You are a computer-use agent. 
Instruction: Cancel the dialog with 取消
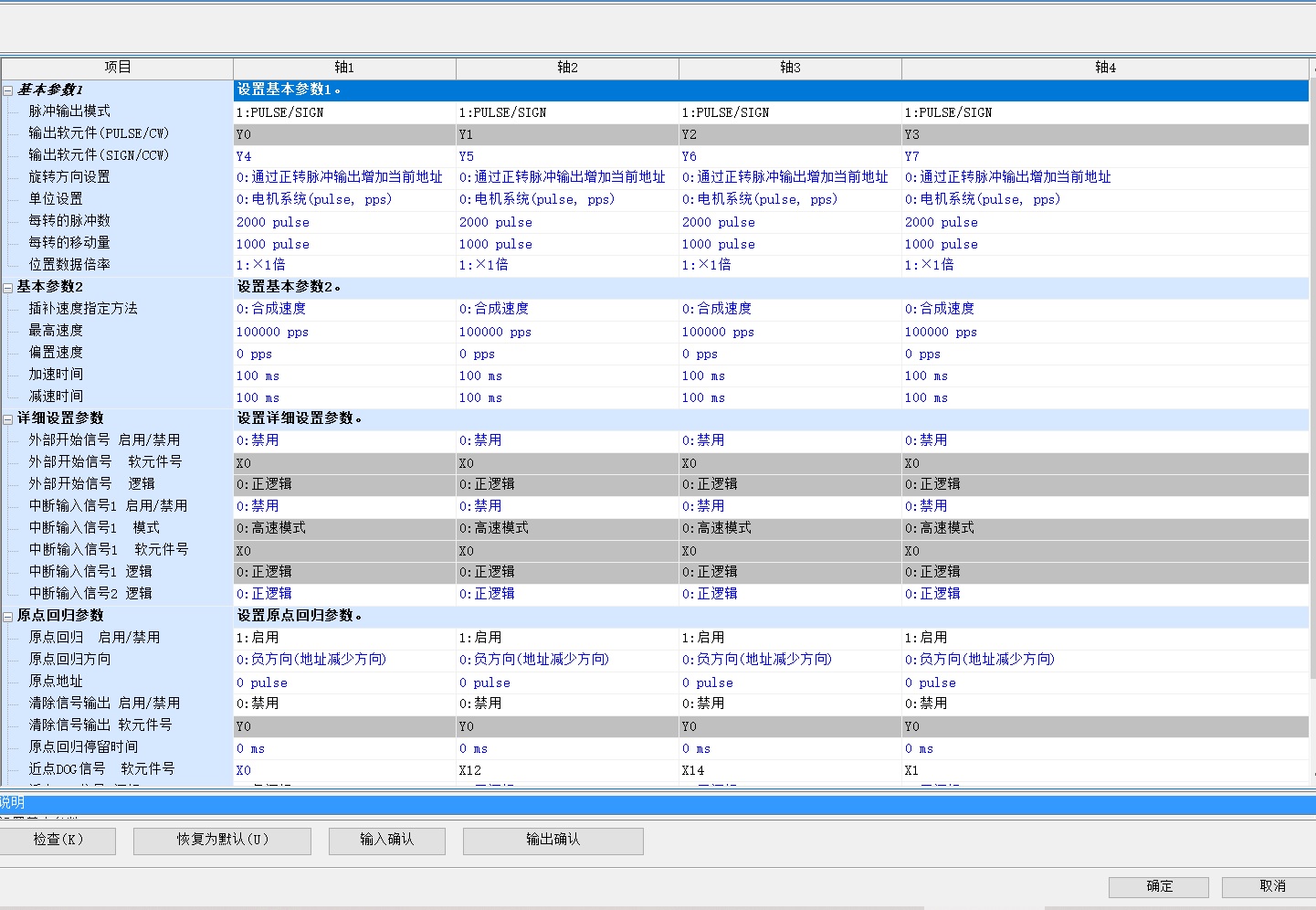[1271, 886]
